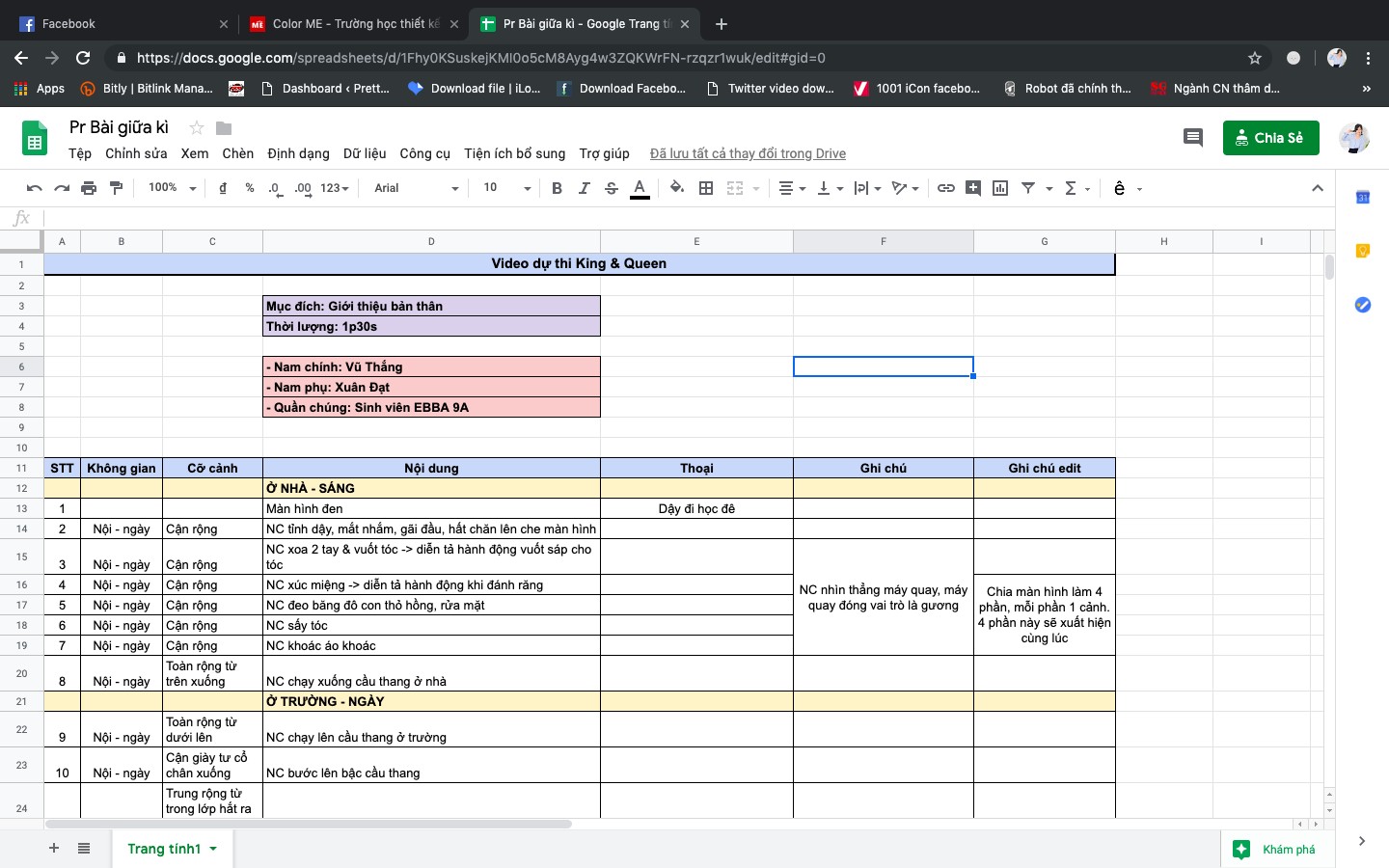
Task: Merge cells using the merge icon
Action: coord(735,188)
